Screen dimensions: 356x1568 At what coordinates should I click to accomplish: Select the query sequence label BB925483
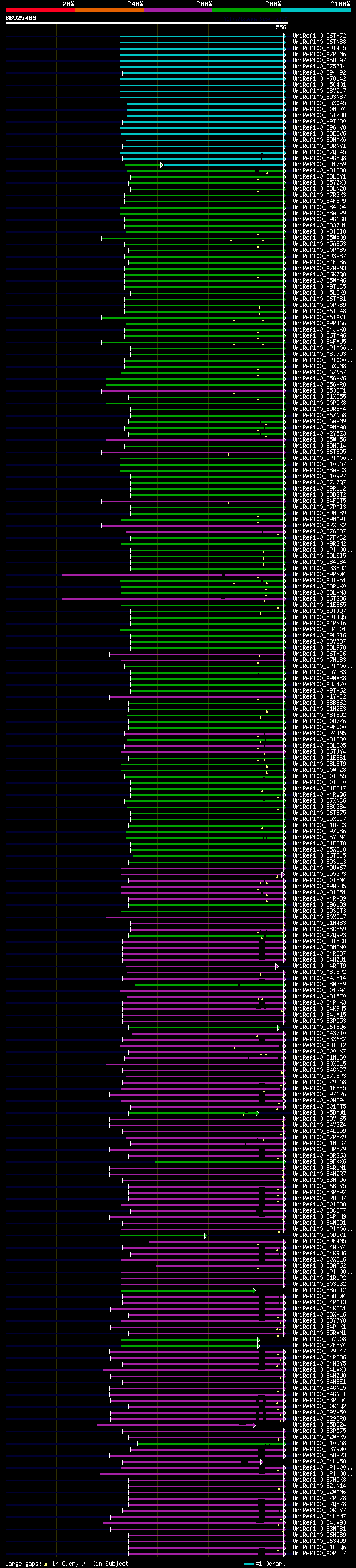(x=21, y=18)
